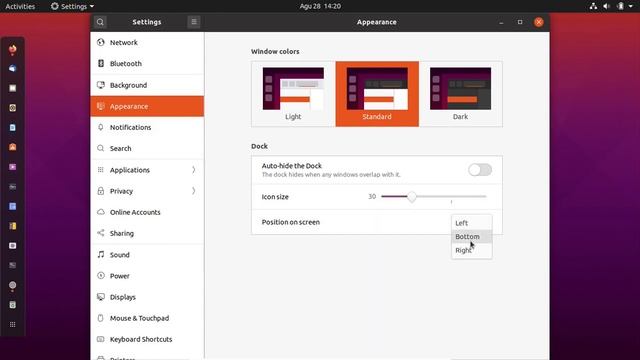Screen dimensions: 640x360
Task: Launch Thunderbird from the dock
Action: click(13, 69)
